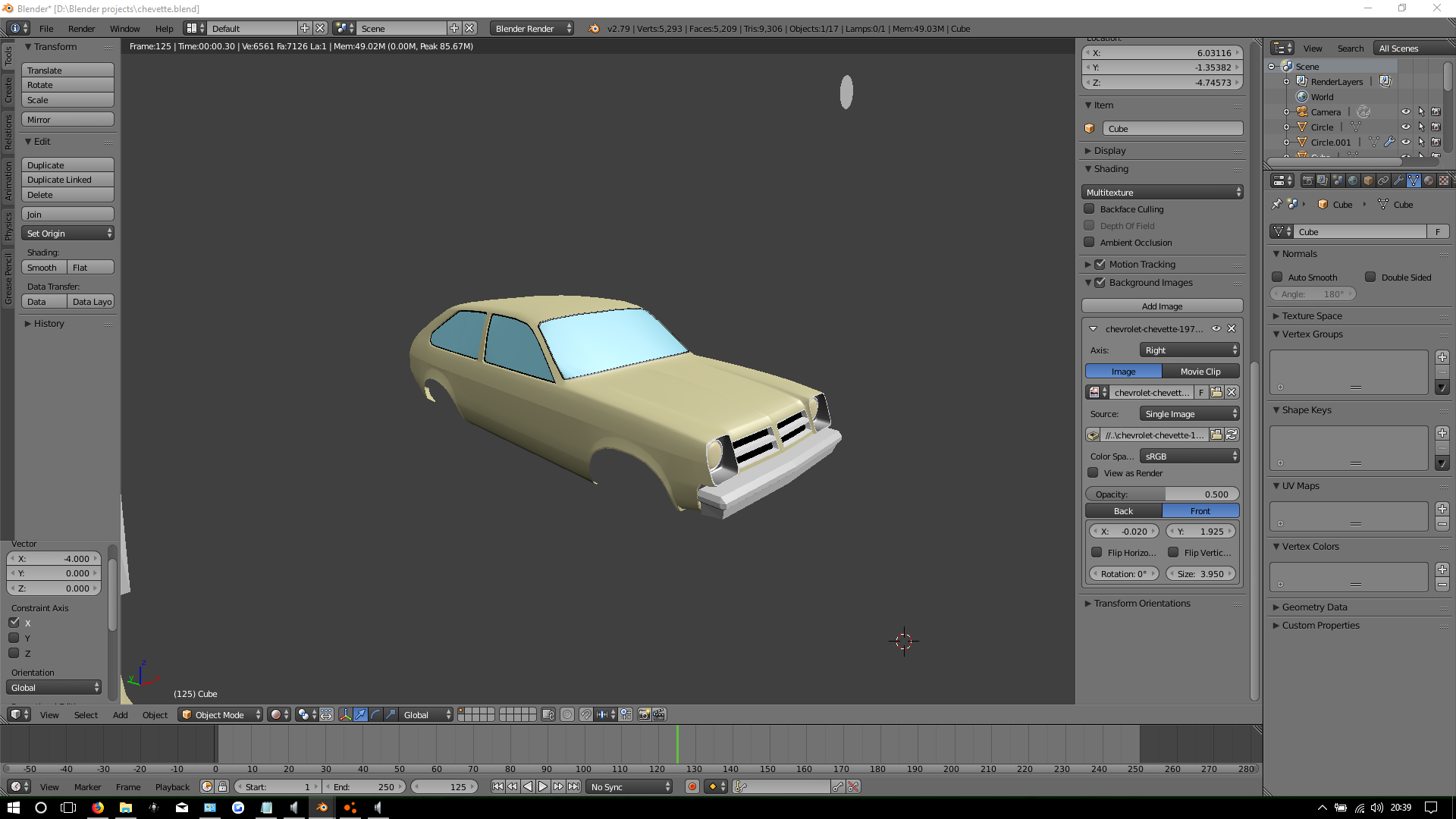The height and width of the screenshot is (819, 1456).
Task: Open the Texture properties tab (checkerboard icon)
Action: pos(1444,180)
